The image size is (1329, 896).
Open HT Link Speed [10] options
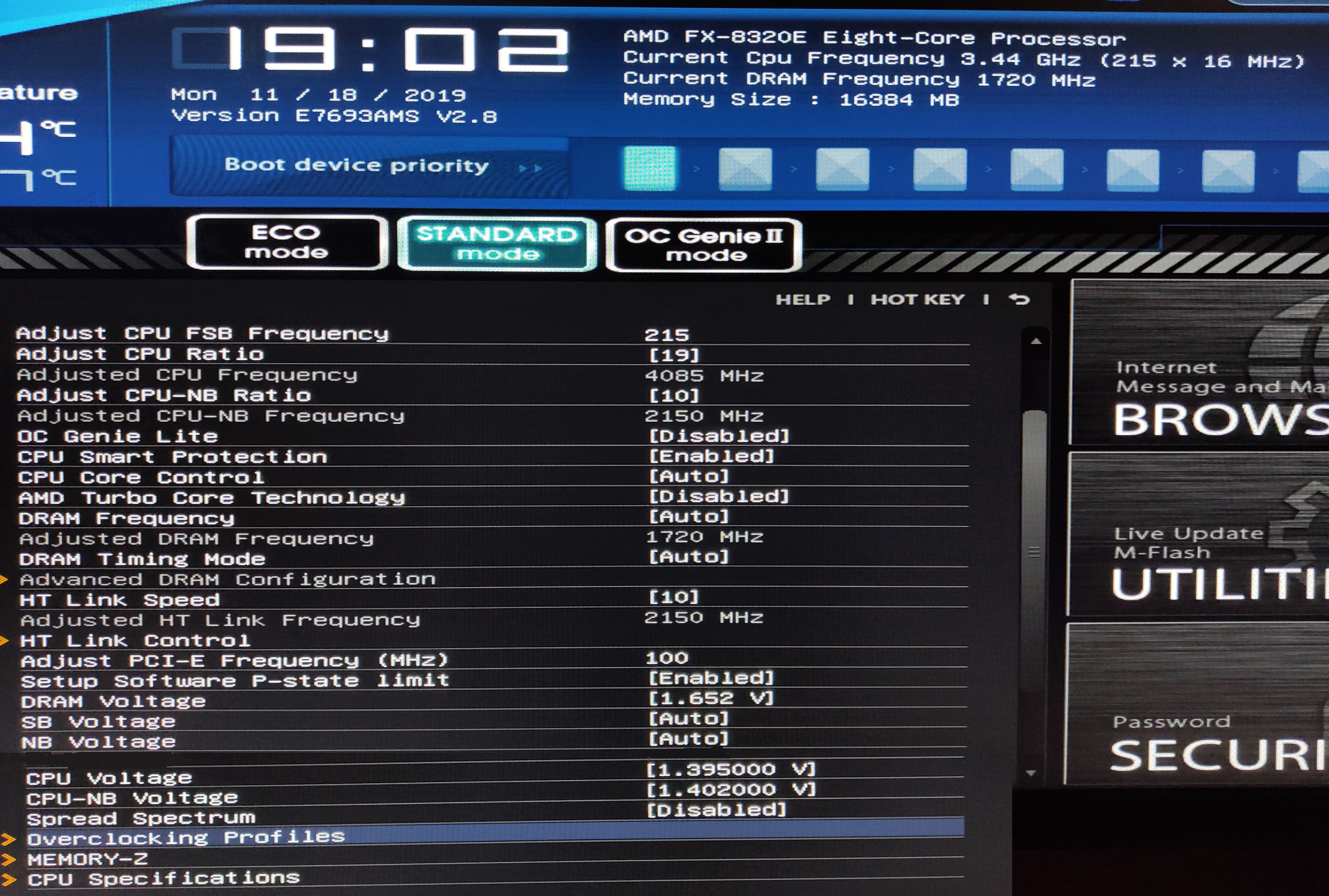pyautogui.click(x=675, y=597)
